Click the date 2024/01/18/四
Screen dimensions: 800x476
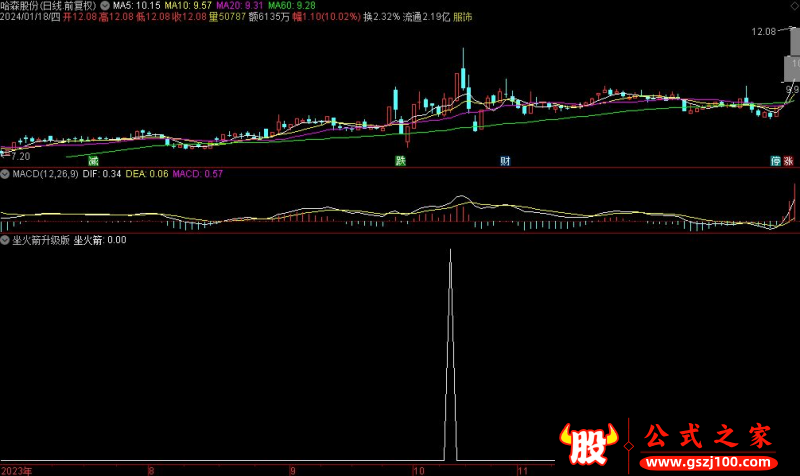coord(30,17)
